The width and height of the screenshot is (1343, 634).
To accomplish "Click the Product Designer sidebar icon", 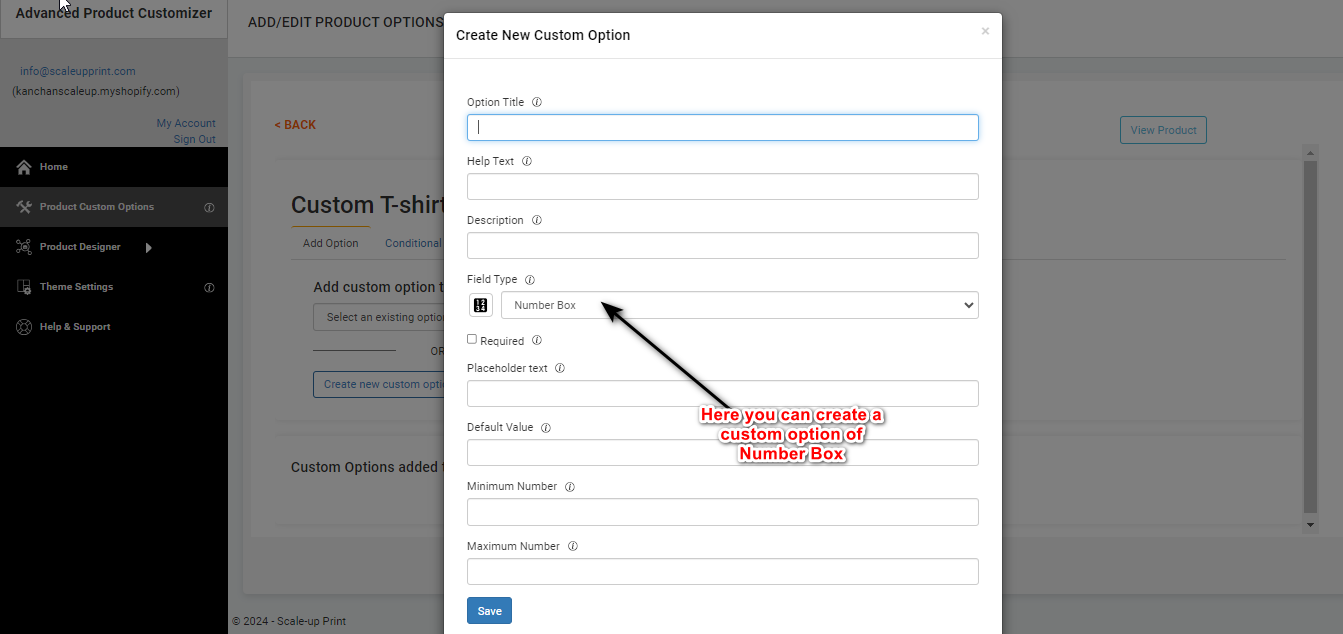I will tap(24, 247).
